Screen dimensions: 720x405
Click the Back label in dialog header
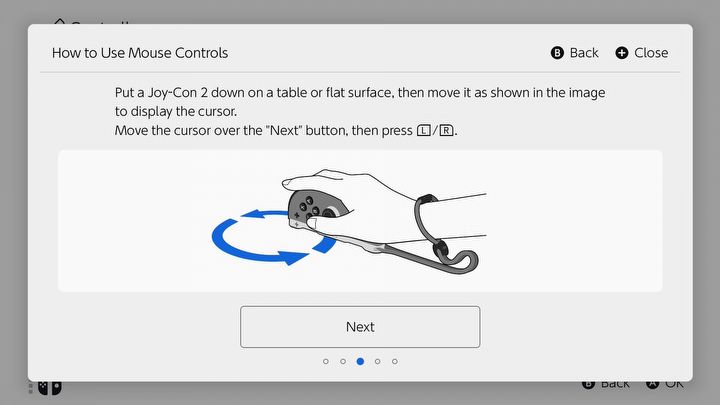coord(584,53)
